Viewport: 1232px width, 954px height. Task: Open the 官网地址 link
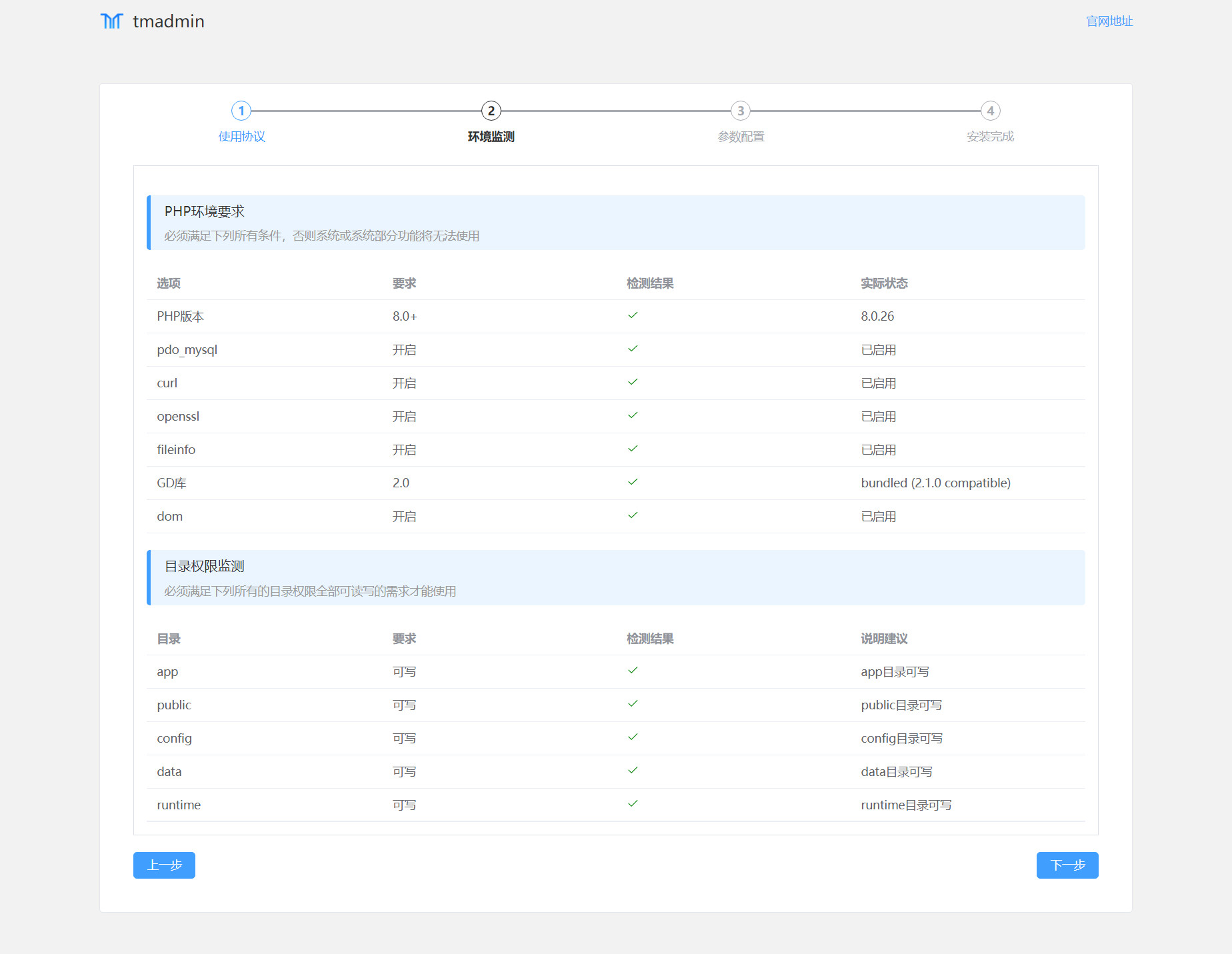tap(1109, 21)
